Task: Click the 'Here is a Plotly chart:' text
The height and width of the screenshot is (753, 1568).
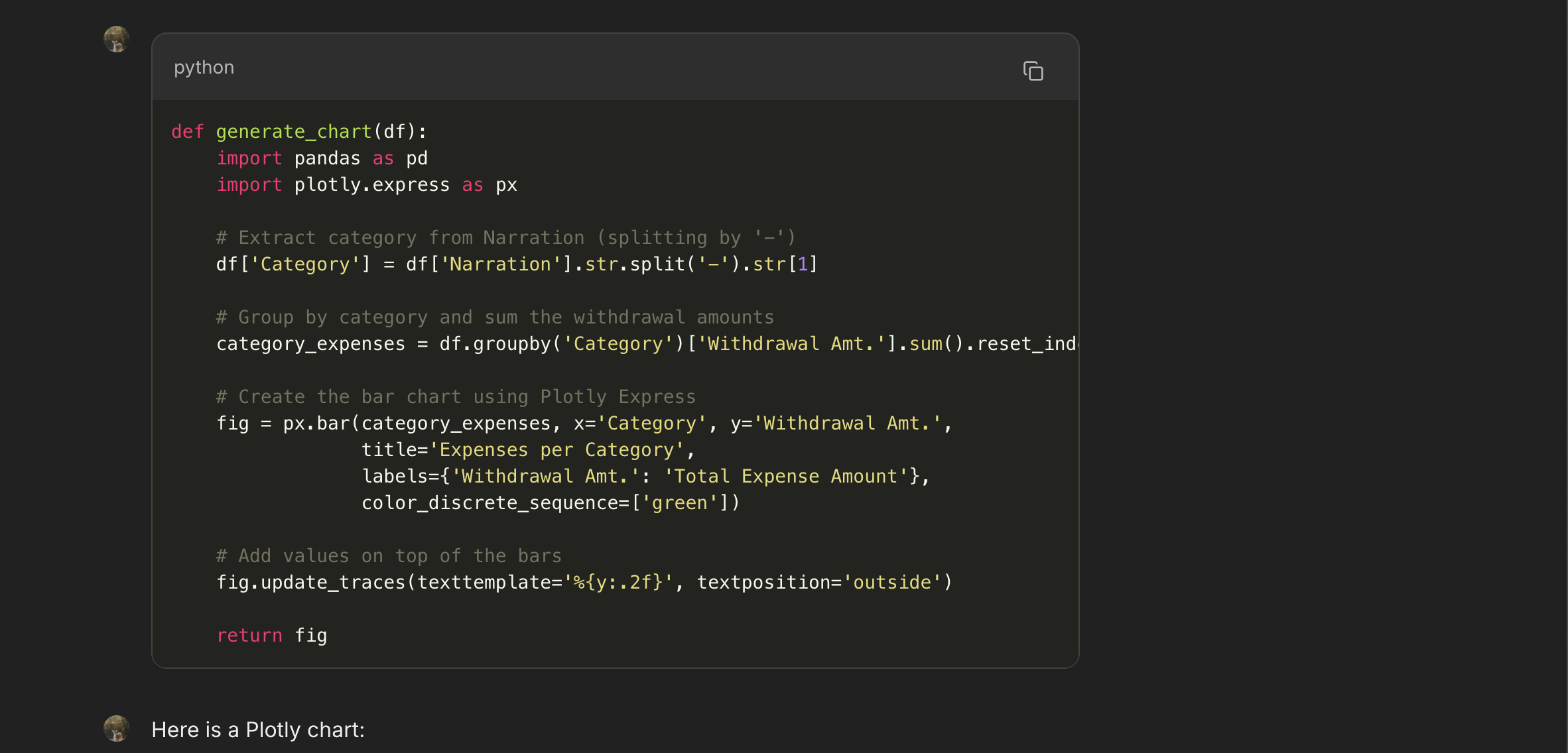Action: (258, 730)
